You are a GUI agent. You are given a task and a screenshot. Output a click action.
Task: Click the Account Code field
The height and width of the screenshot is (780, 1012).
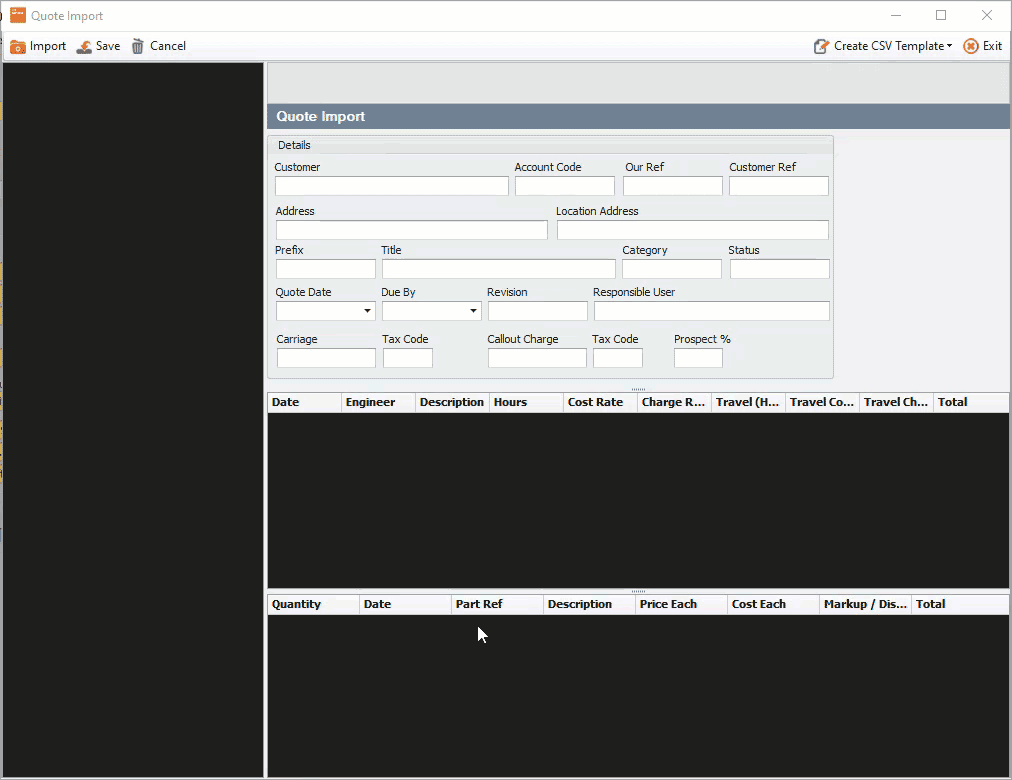point(565,186)
